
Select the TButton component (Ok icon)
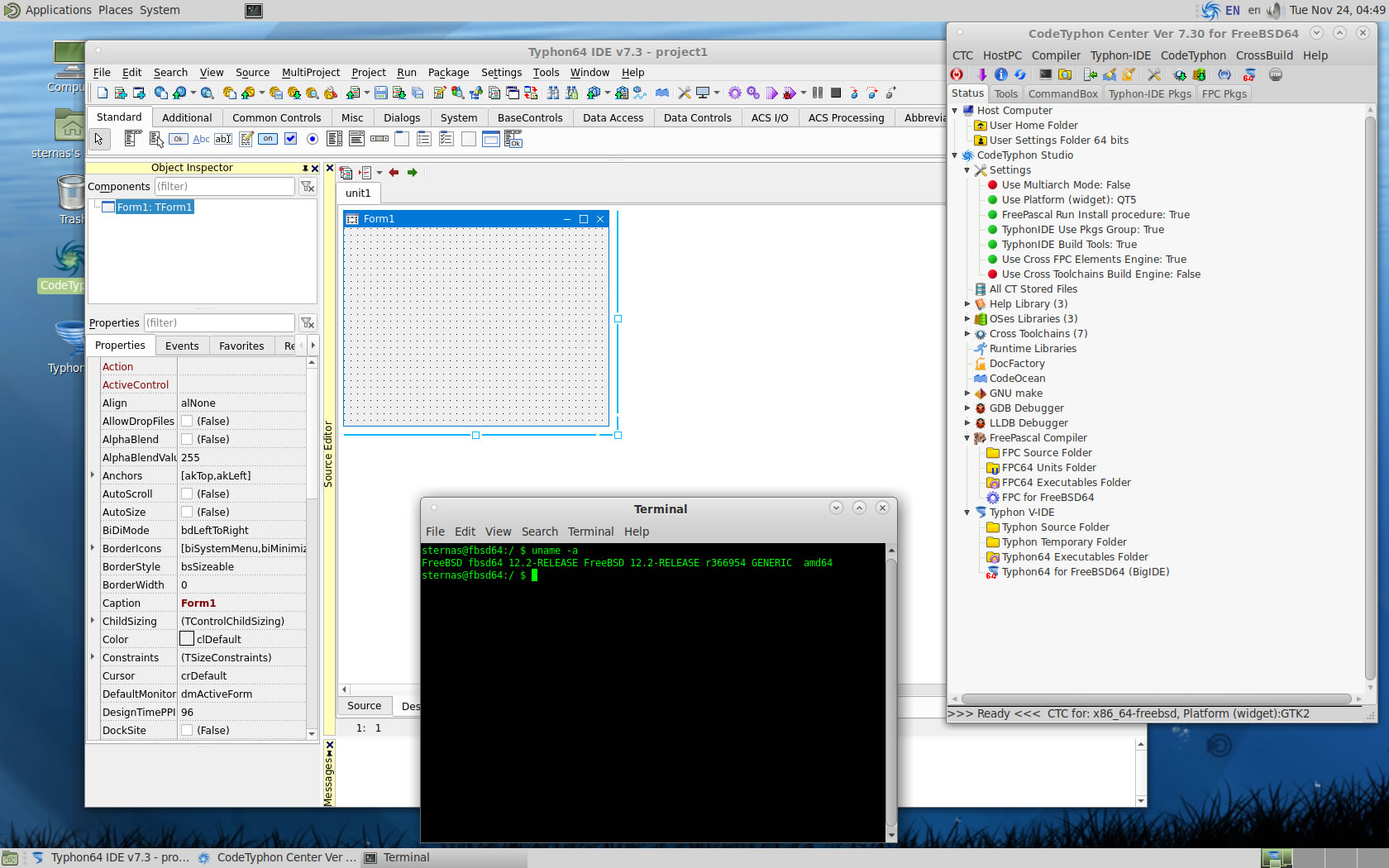[x=178, y=139]
